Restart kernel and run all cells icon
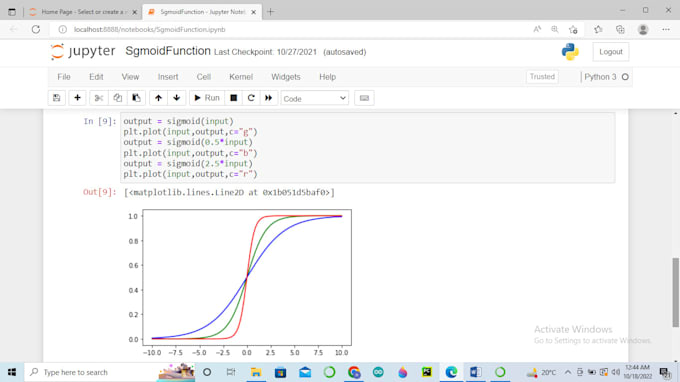 pos(268,98)
